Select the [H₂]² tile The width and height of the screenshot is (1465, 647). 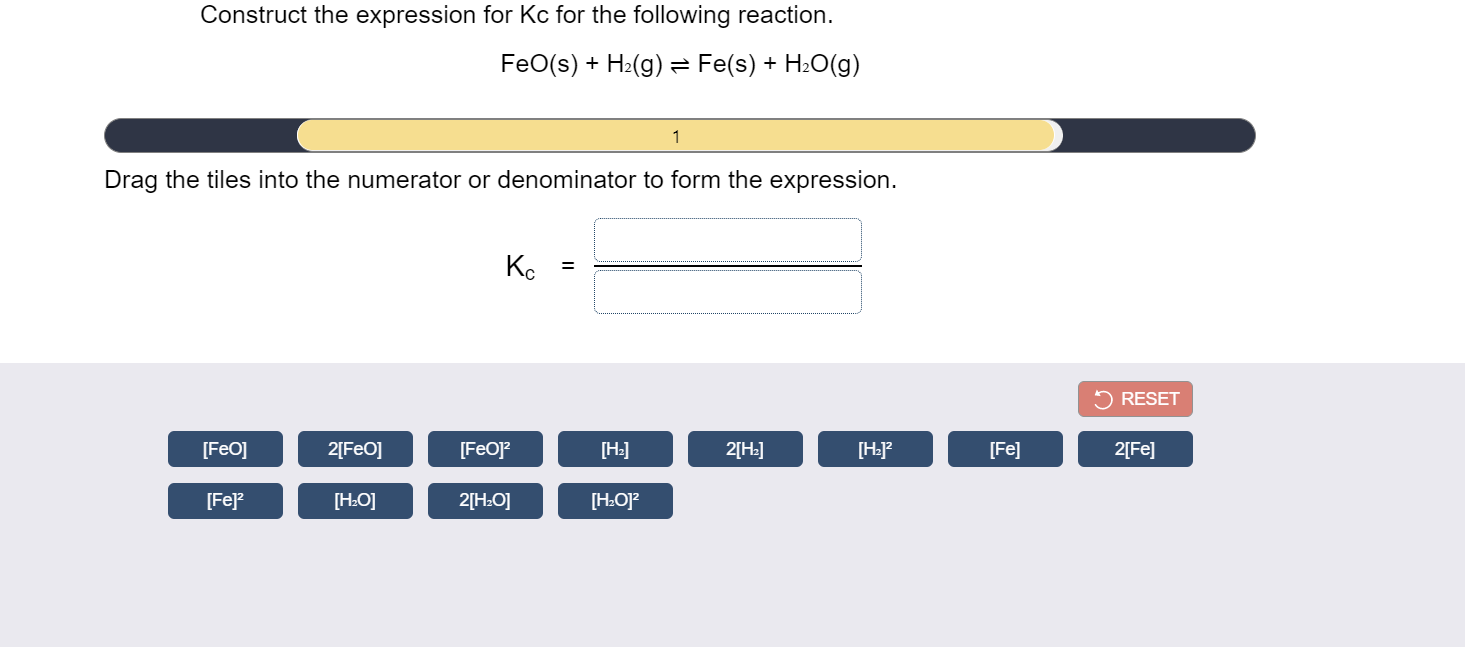(x=875, y=448)
